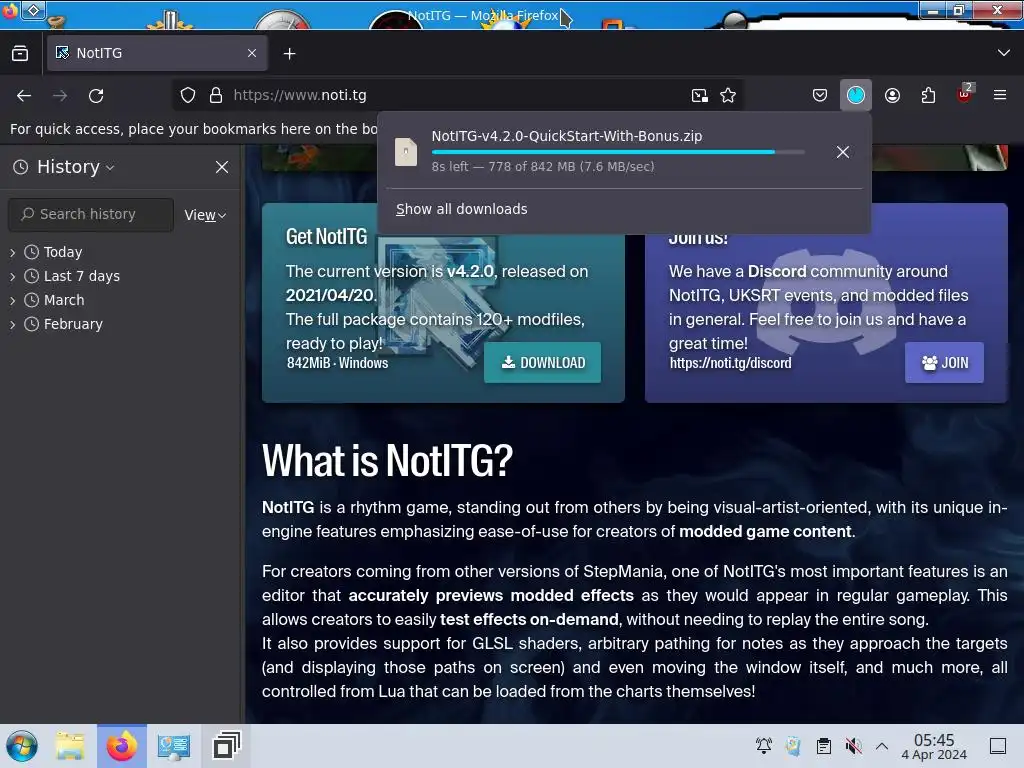
Task: Show all downloads
Action: pos(462,209)
